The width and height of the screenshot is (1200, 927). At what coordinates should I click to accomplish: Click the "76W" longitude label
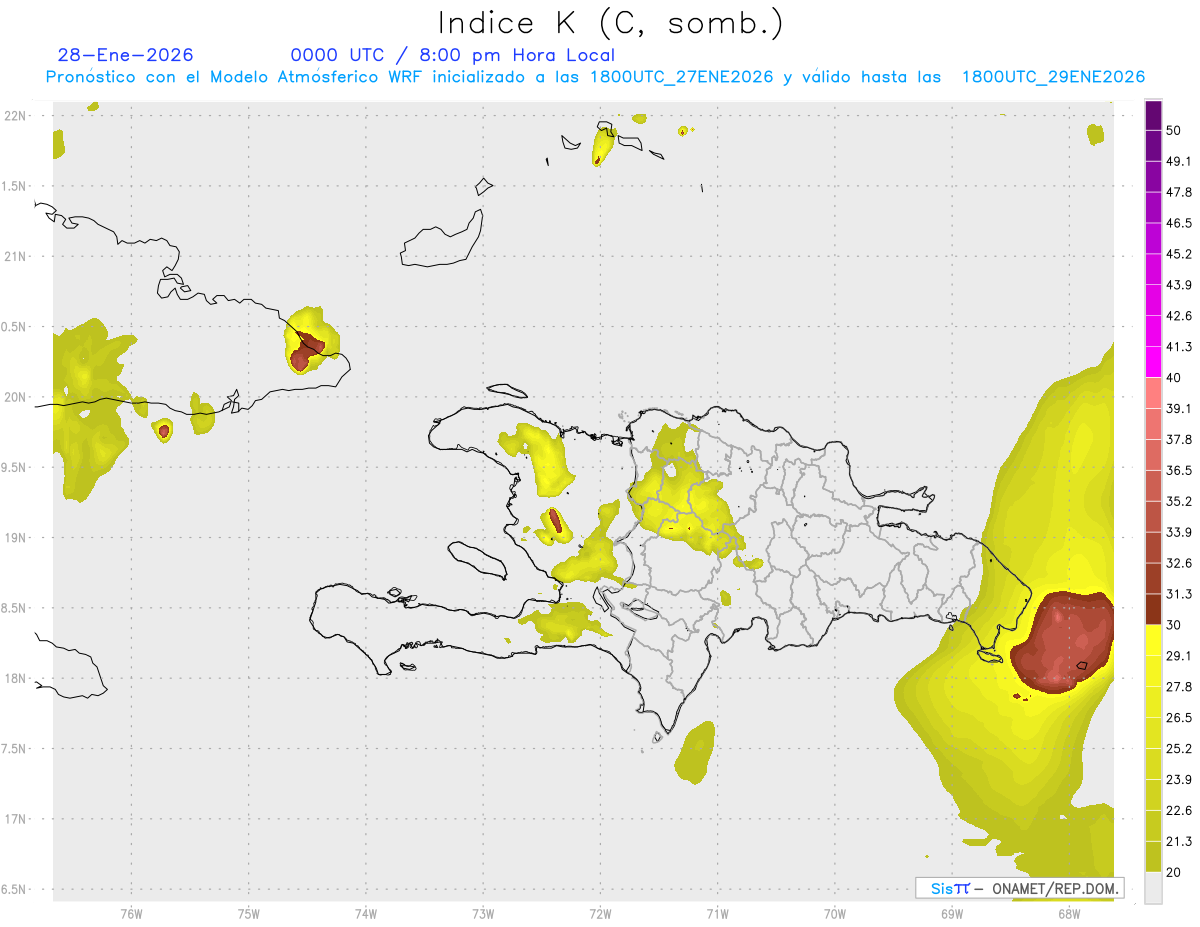tap(131, 914)
